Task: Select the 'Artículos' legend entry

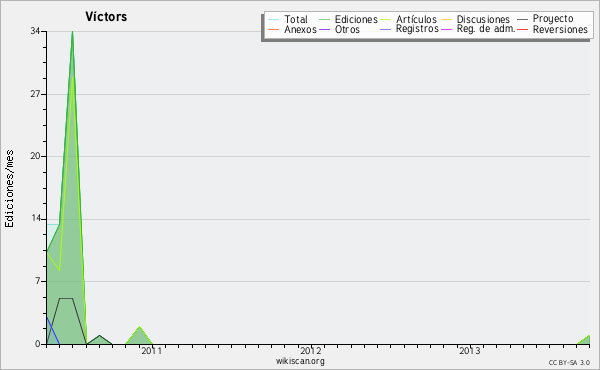Action: pyautogui.click(x=416, y=19)
